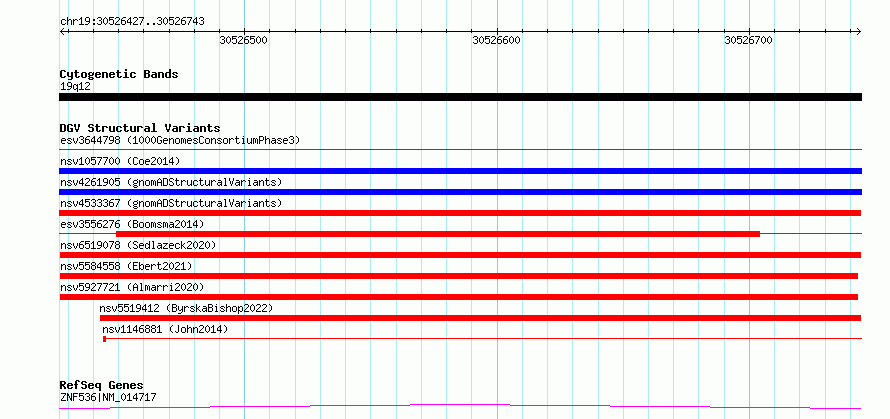Select the magenta ZNF536 gene line
890x419 pixels.
coord(460,407)
